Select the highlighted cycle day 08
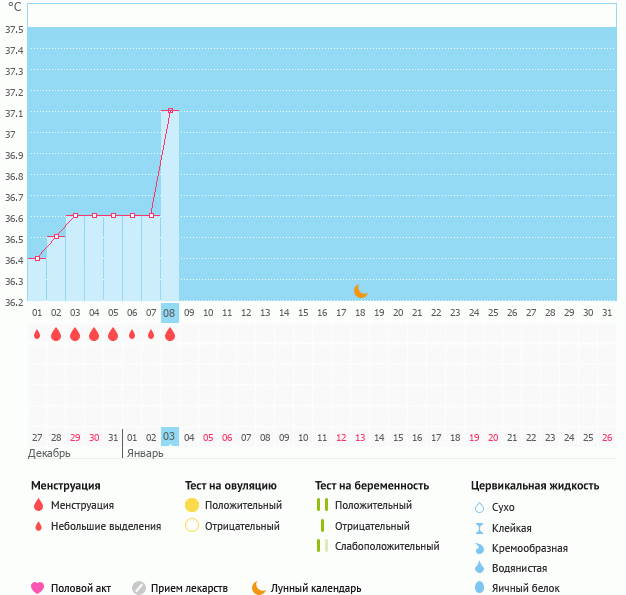The height and width of the screenshot is (595, 626). pyautogui.click(x=170, y=313)
